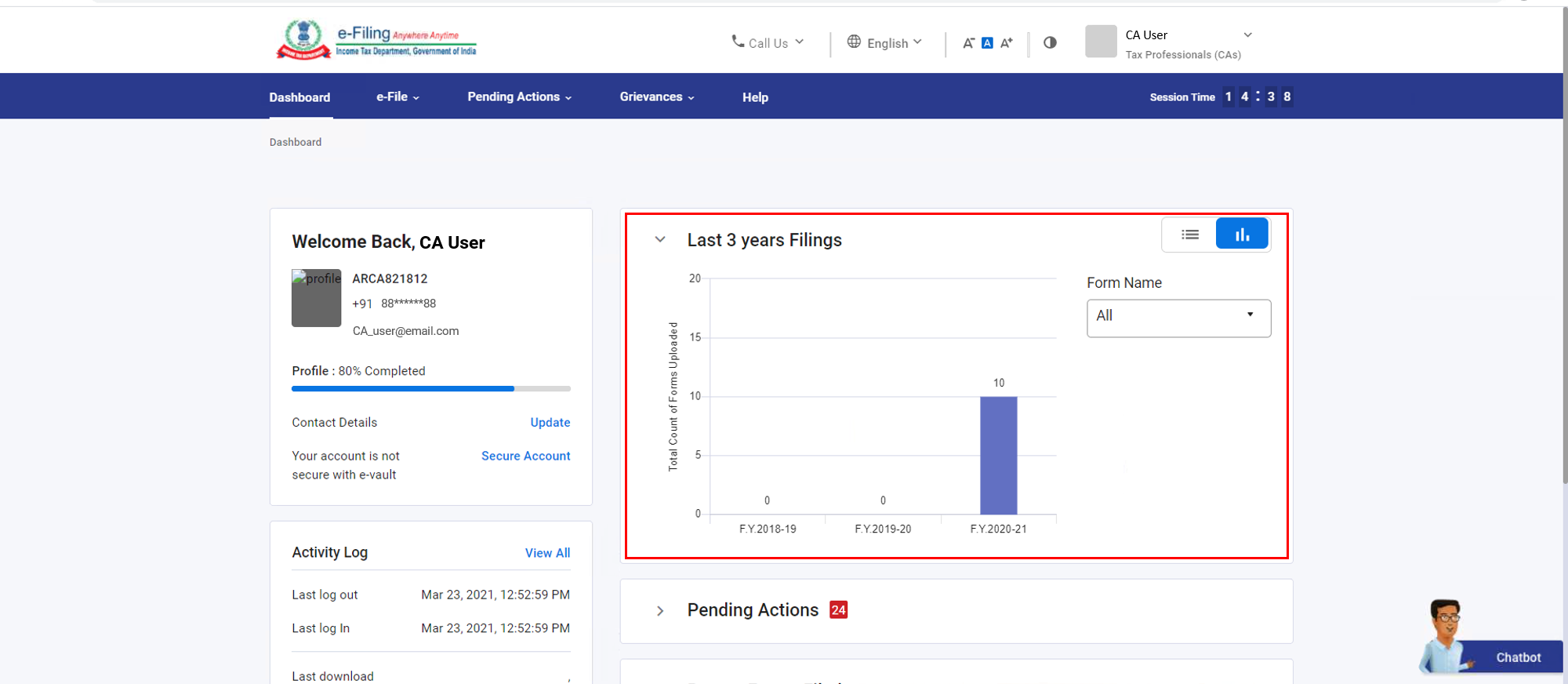Image resolution: width=1568 pixels, height=684 pixels.
Task: Decrease font size with A- icon
Action: pyautogui.click(x=968, y=43)
